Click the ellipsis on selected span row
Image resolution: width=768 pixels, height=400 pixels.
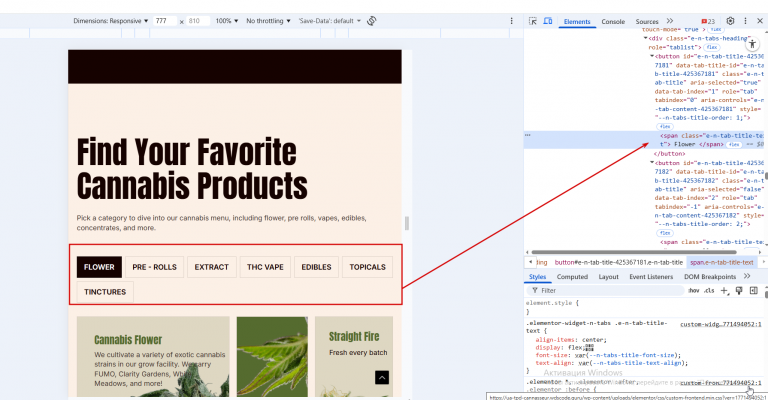point(528,135)
